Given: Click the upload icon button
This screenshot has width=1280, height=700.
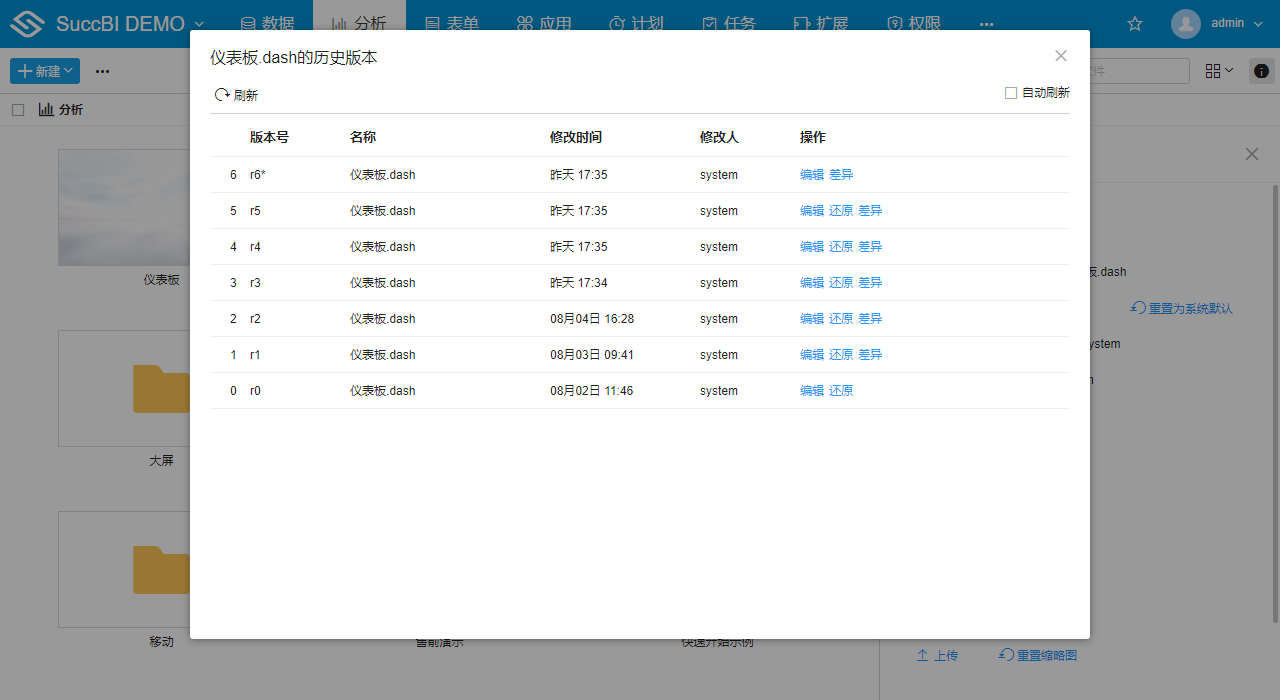Looking at the screenshot, I should [923, 655].
